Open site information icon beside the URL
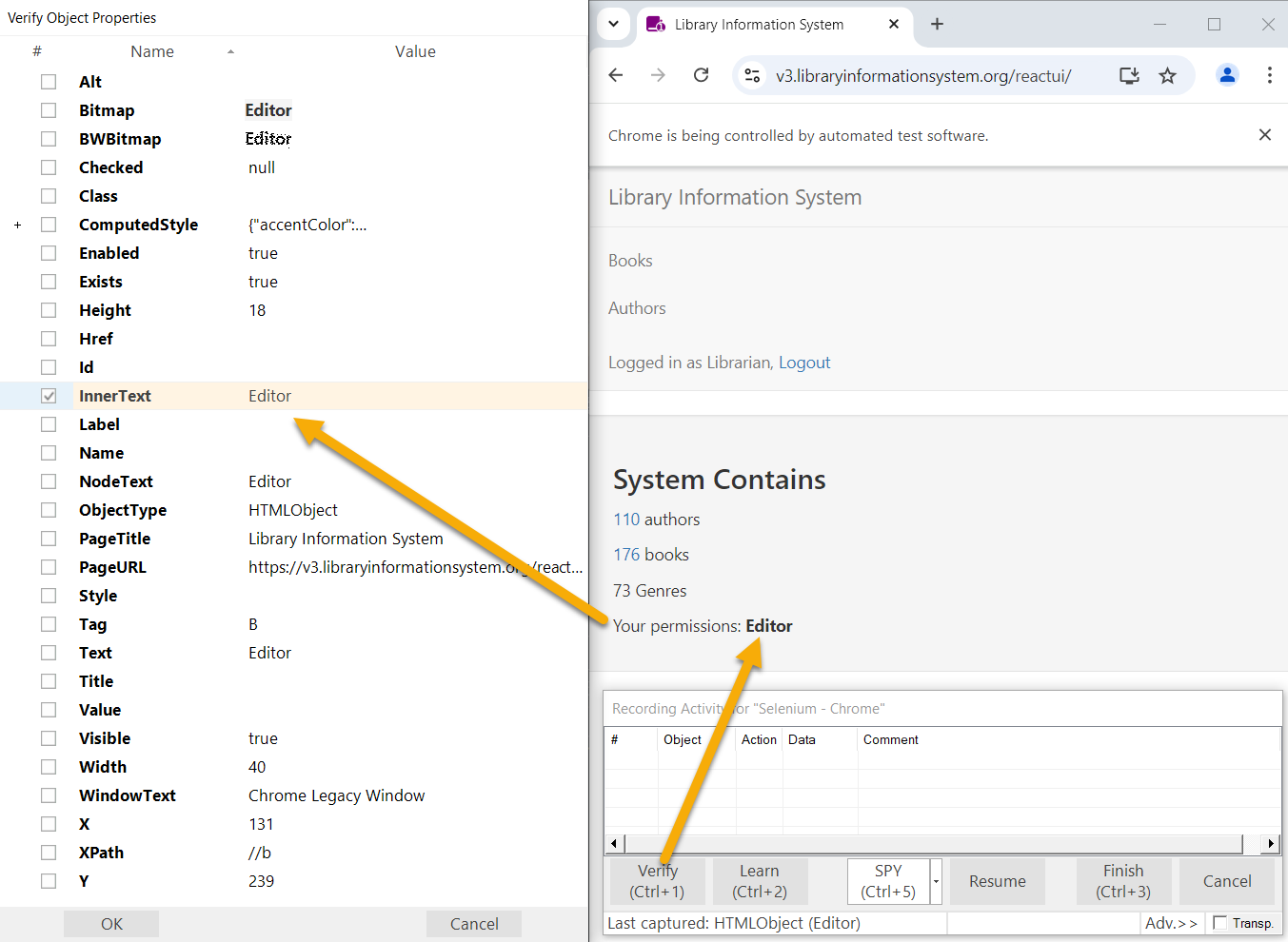This screenshot has height=942, width=1288. [752, 76]
